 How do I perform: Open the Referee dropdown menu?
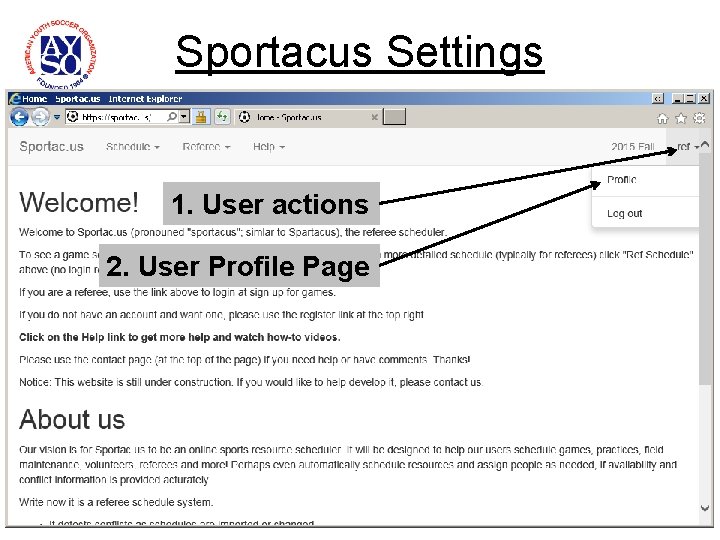point(207,147)
